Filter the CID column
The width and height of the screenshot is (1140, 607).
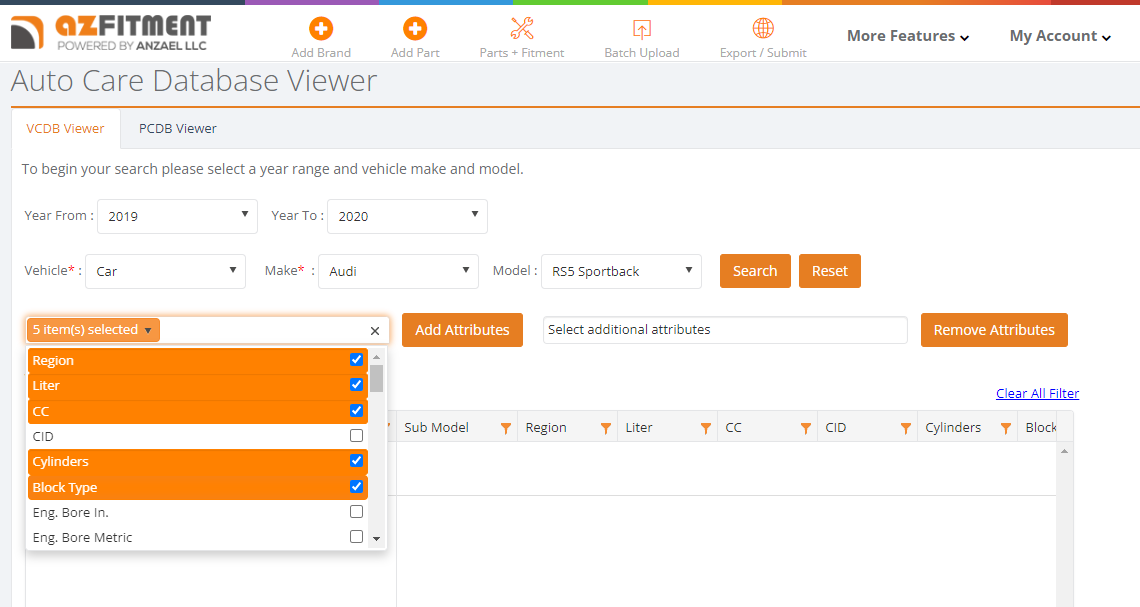point(905,428)
